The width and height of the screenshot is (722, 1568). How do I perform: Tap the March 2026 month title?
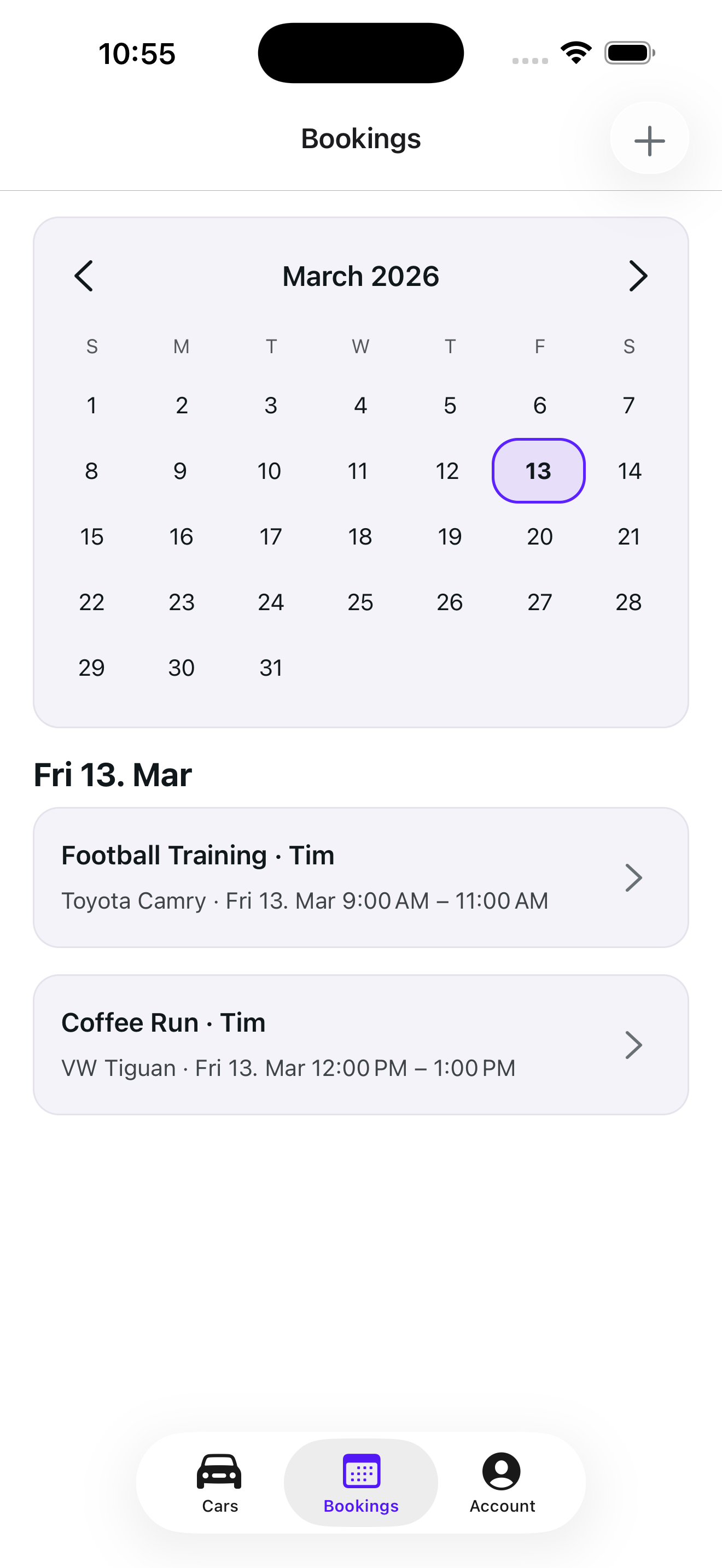click(360, 276)
